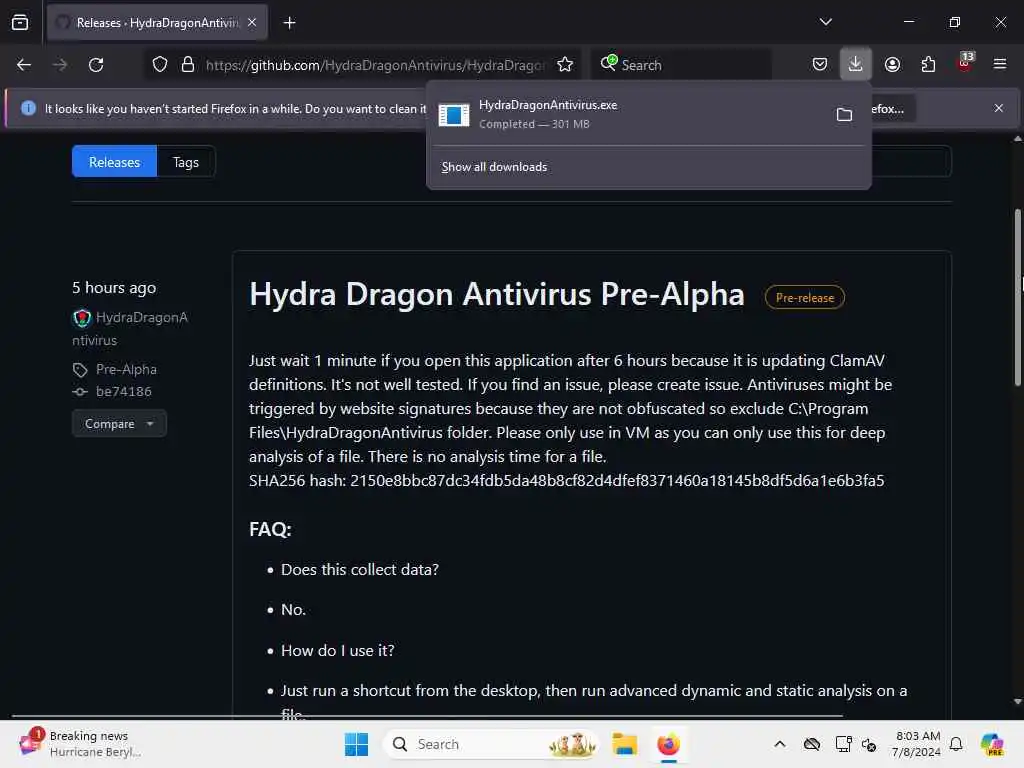Open the Firefox account icon

892,64
